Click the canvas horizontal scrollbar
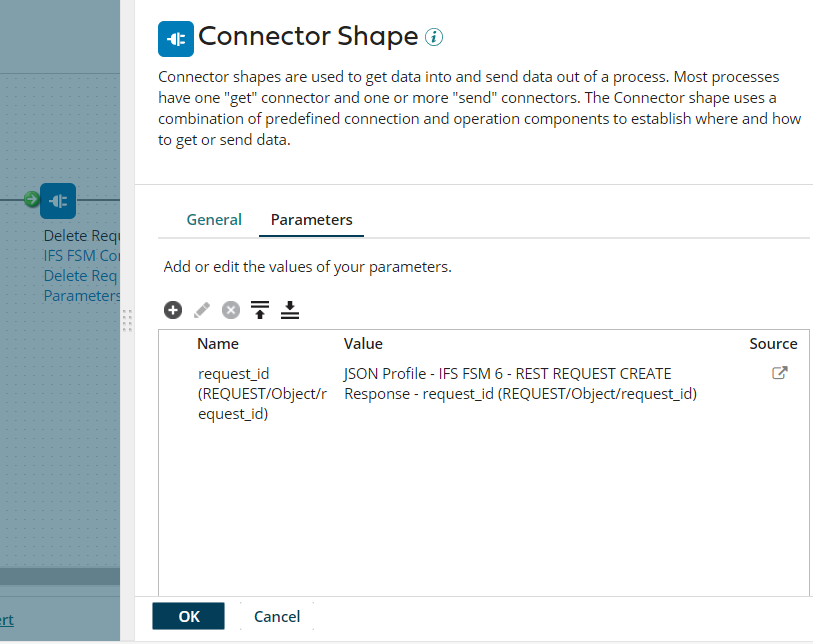Viewport: 813px width, 644px height. click(x=60, y=576)
